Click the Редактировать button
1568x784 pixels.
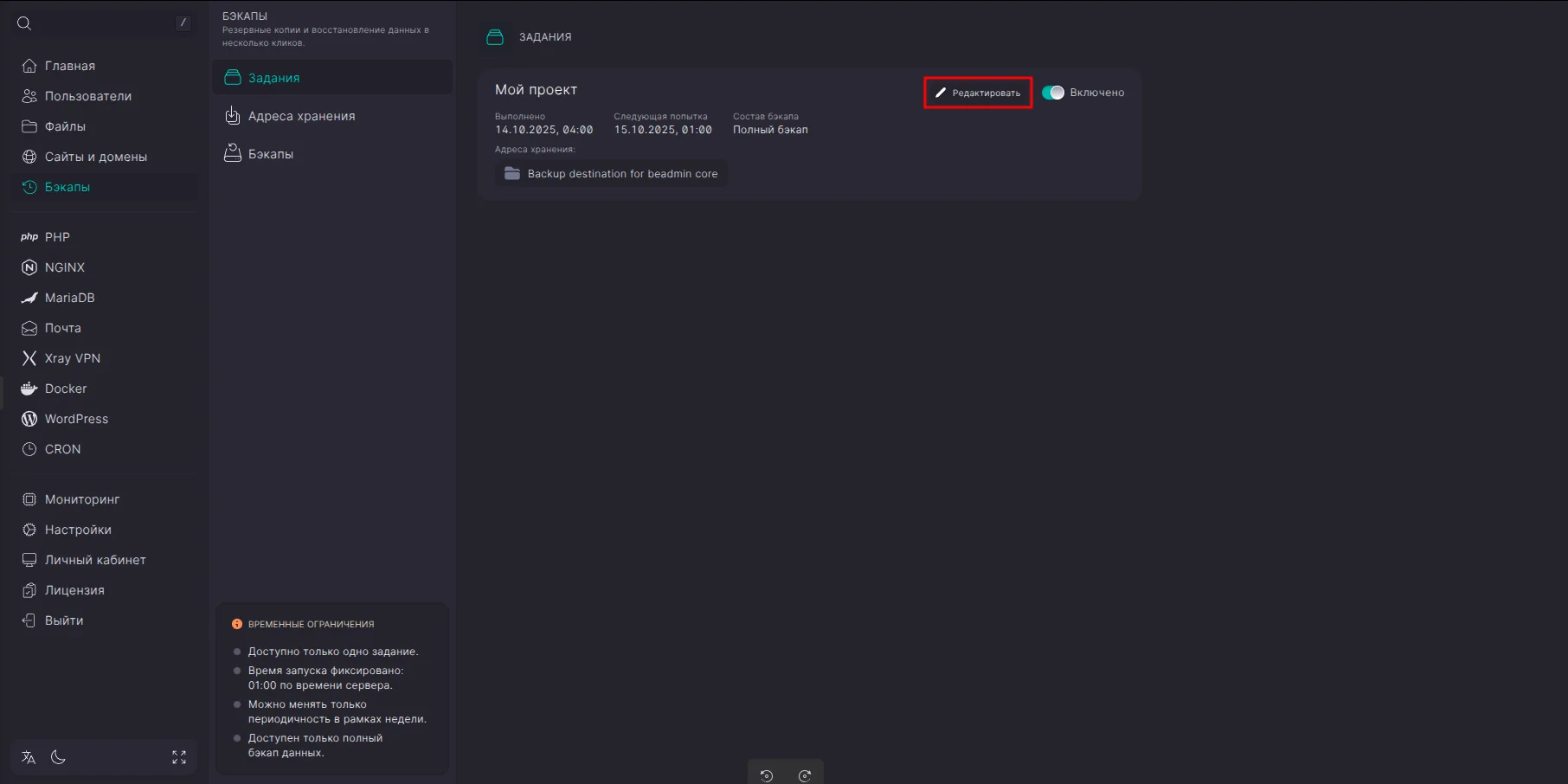[x=978, y=93]
